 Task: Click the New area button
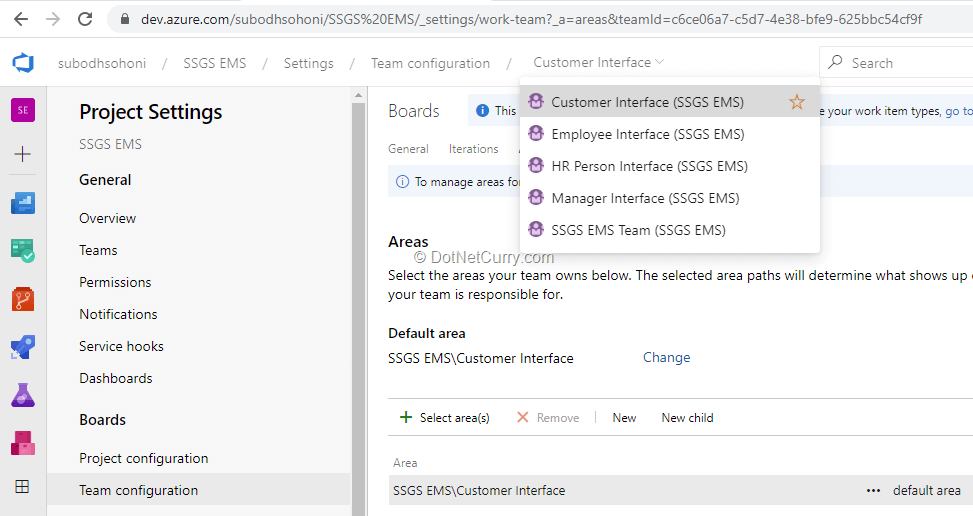click(x=624, y=417)
